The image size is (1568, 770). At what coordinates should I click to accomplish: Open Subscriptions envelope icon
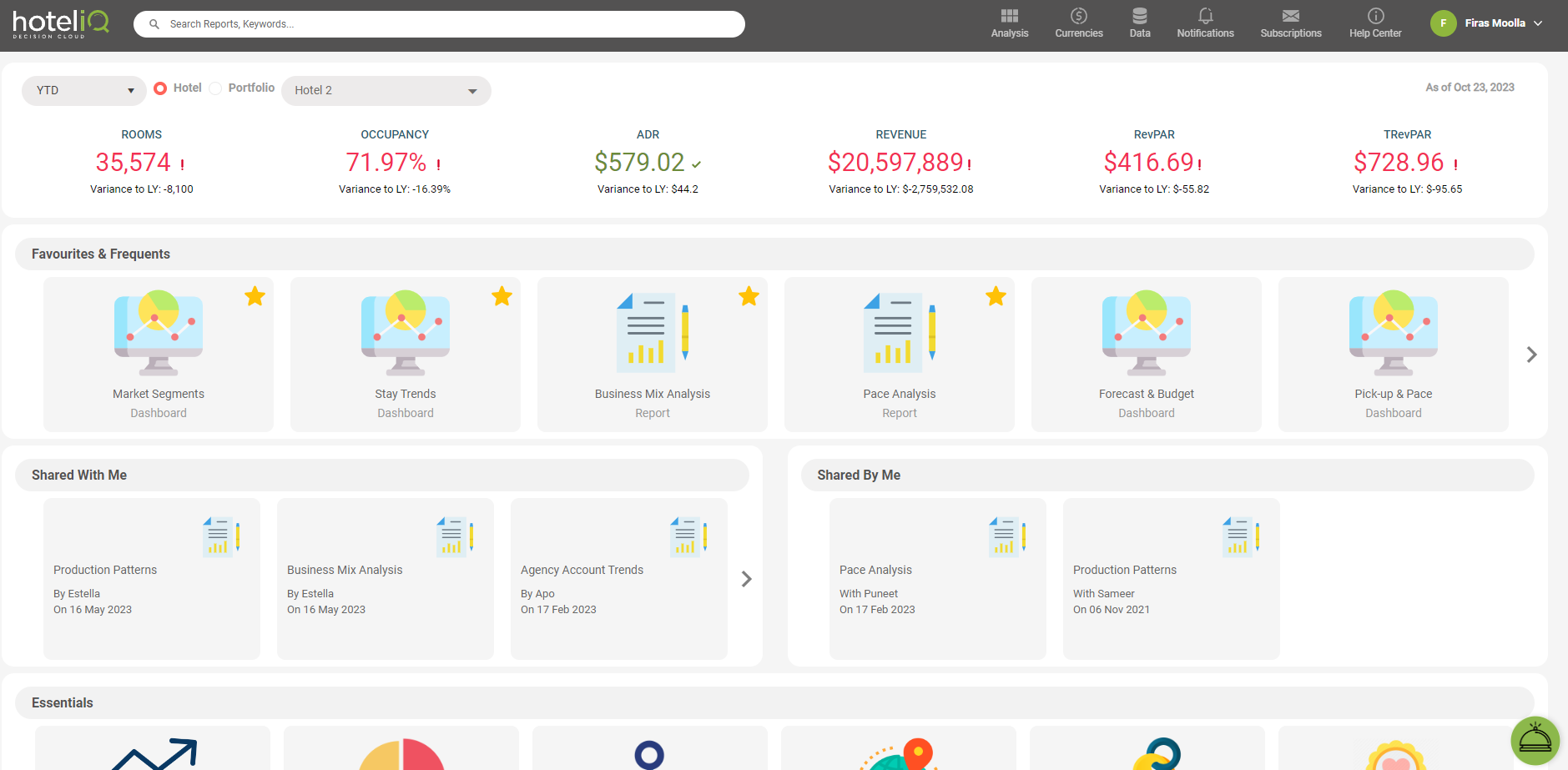pyautogui.click(x=1291, y=16)
